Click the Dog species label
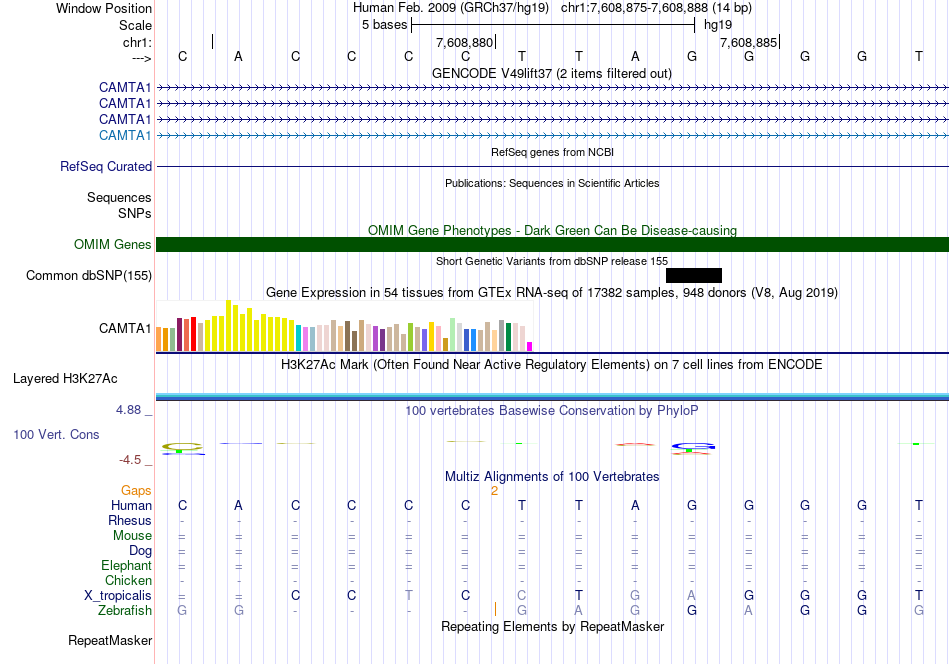 click(141, 551)
